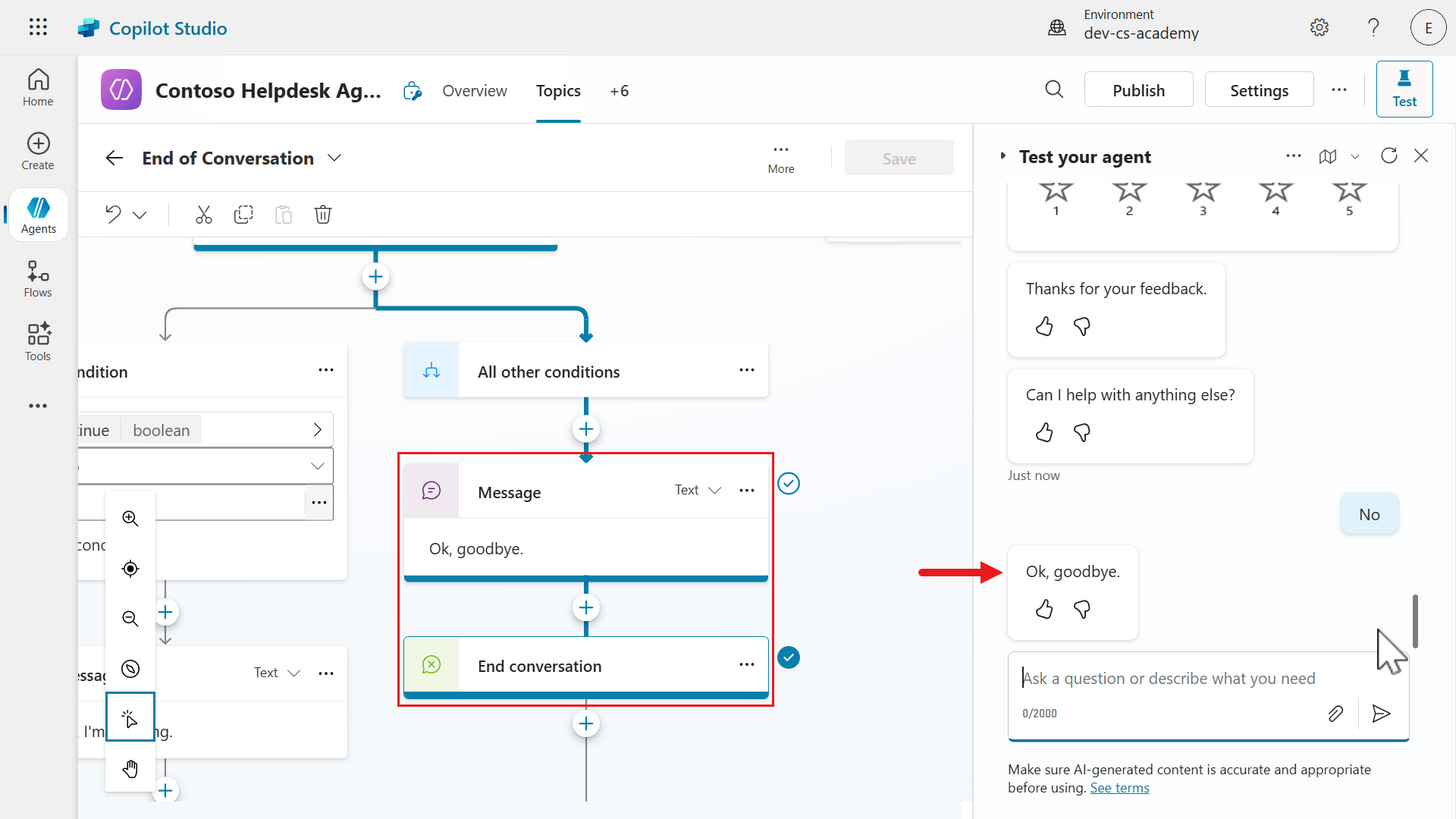Click the test chat vertical scrollbar

point(1415,621)
